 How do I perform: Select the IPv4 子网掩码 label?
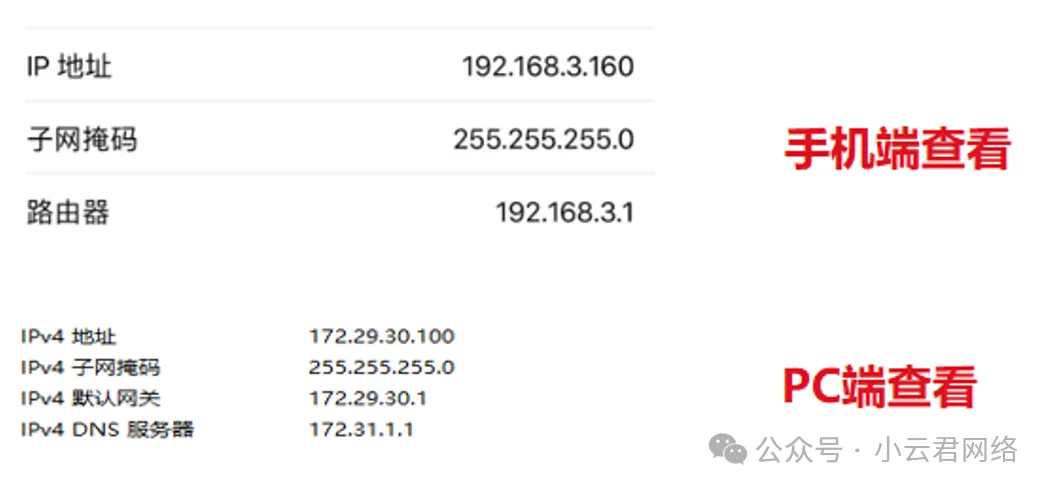90,368
